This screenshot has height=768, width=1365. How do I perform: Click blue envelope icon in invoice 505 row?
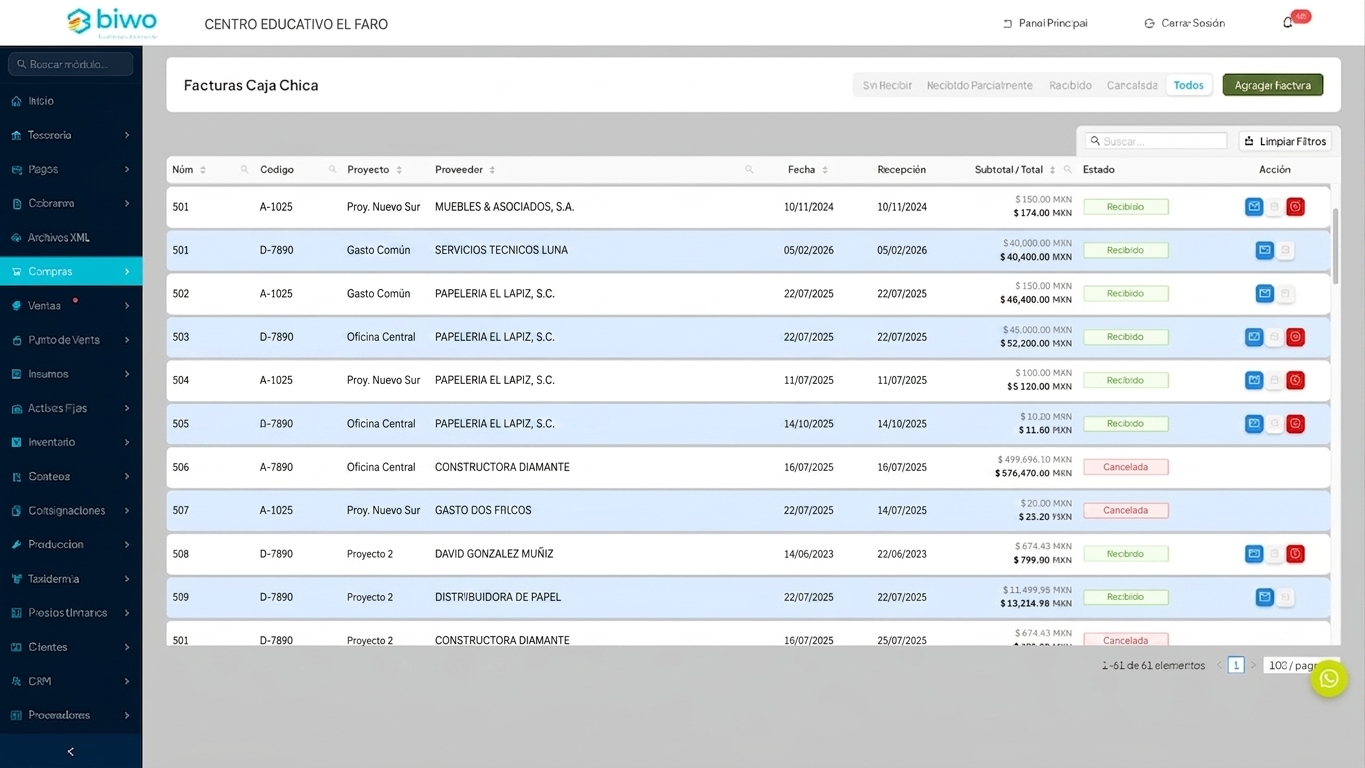tap(1254, 424)
